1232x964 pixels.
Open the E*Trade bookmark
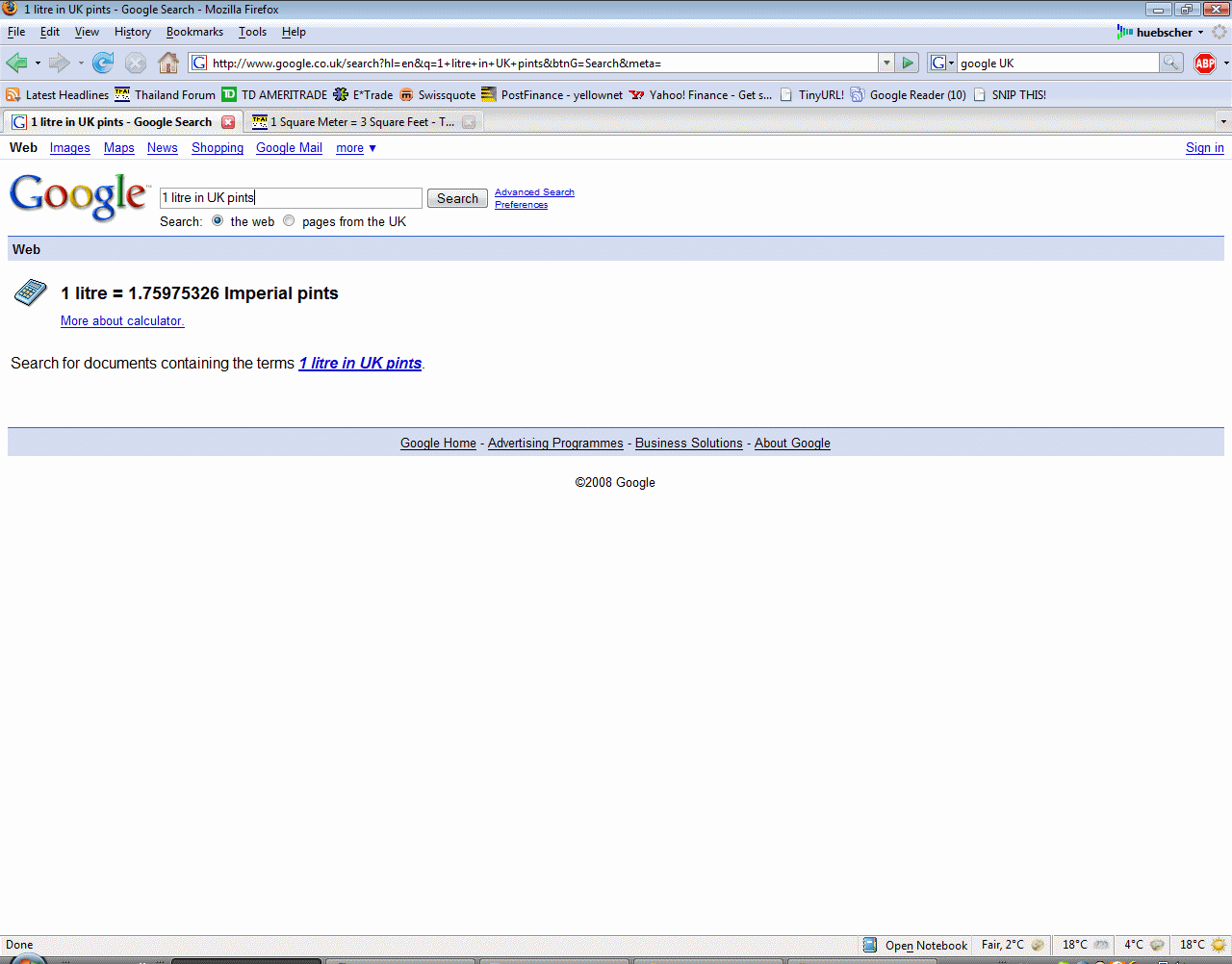click(363, 94)
